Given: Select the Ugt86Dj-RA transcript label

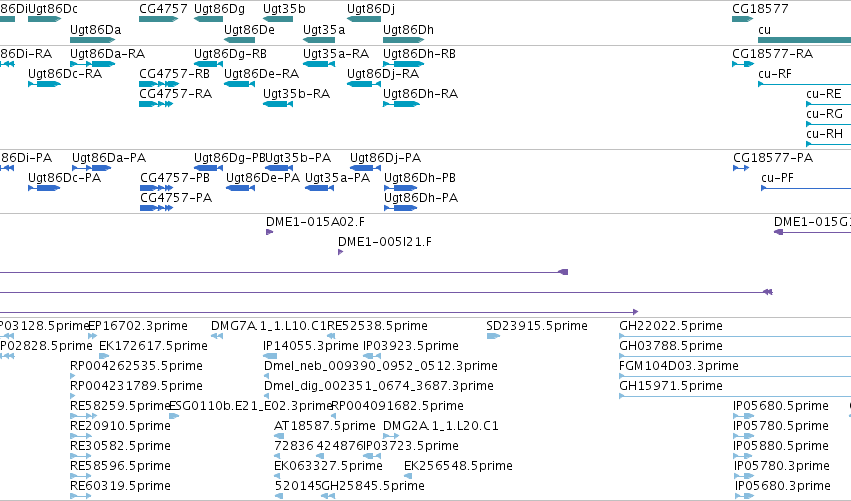Looking at the screenshot, I should tap(383, 73).
